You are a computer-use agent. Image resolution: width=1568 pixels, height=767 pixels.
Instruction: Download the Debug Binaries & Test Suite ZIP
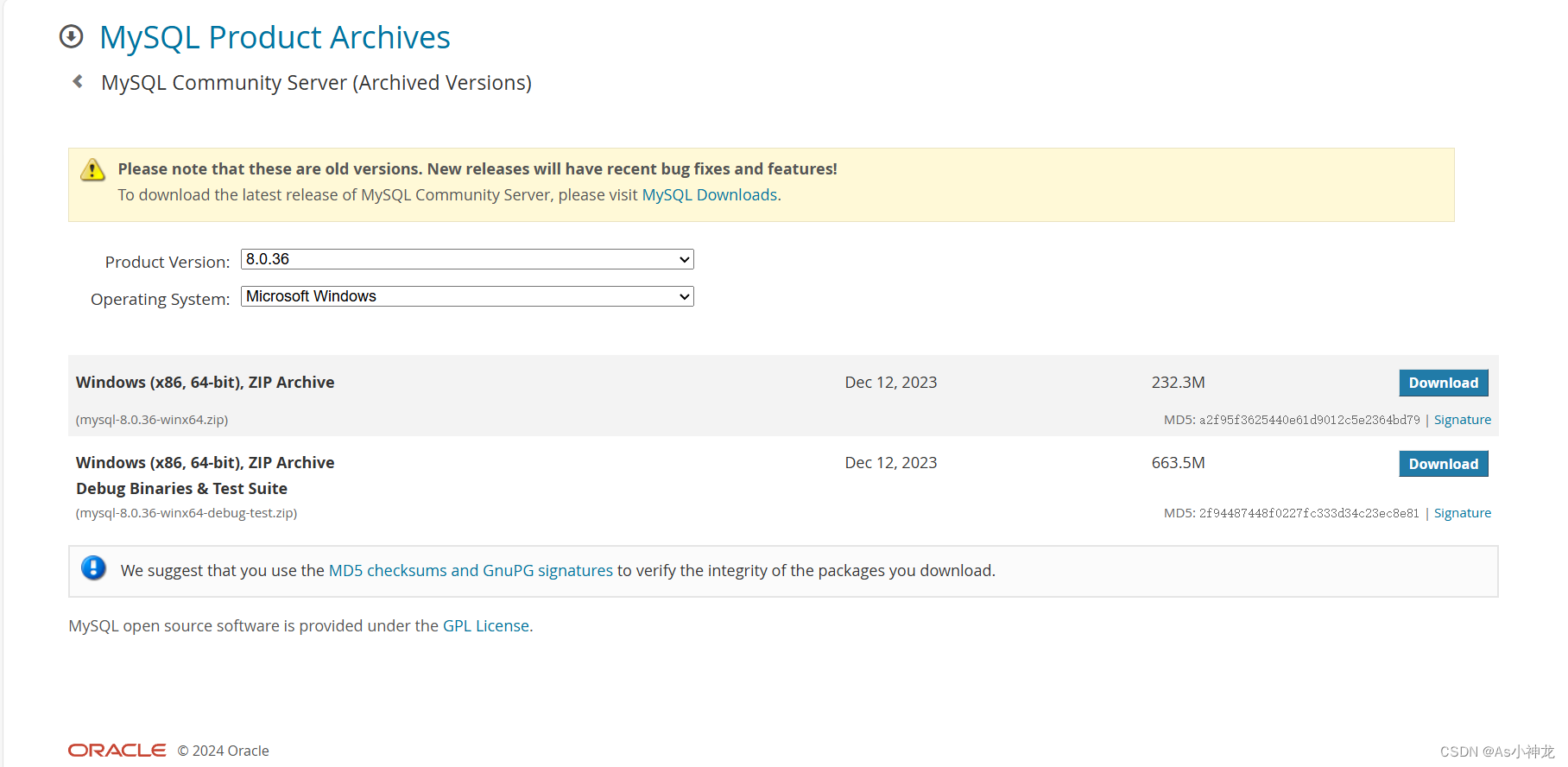(x=1444, y=464)
